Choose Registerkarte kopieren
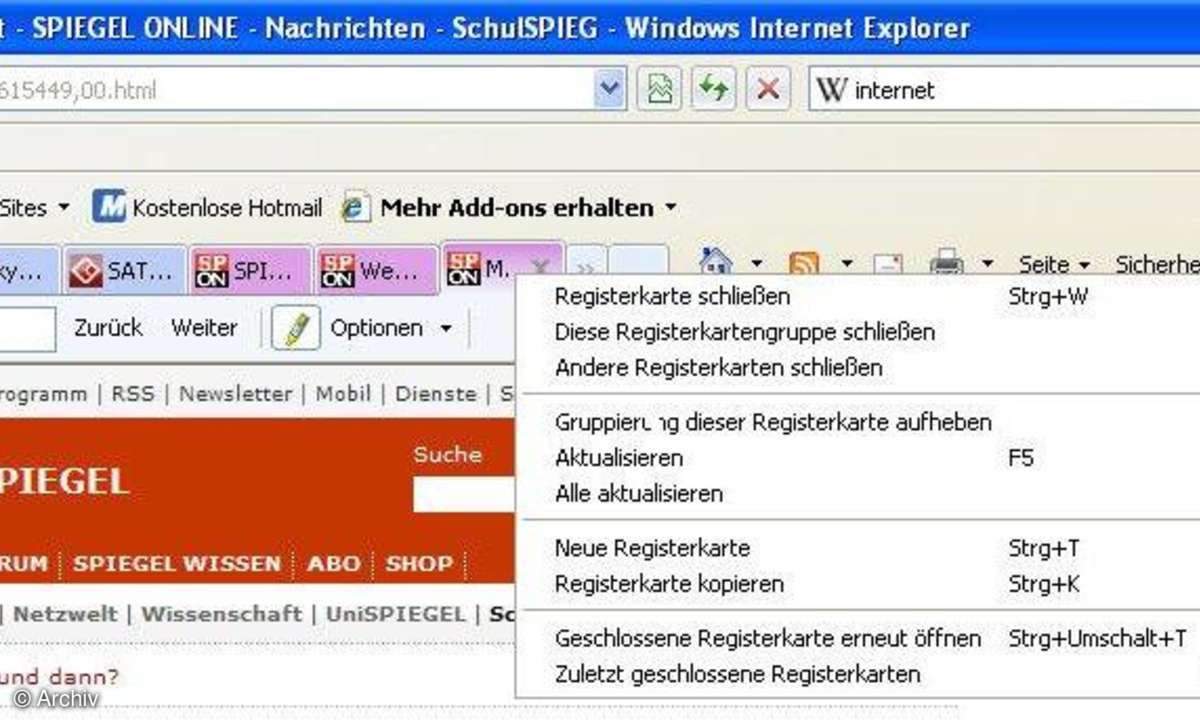The width and height of the screenshot is (1200, 720). (x=858, y=583)
